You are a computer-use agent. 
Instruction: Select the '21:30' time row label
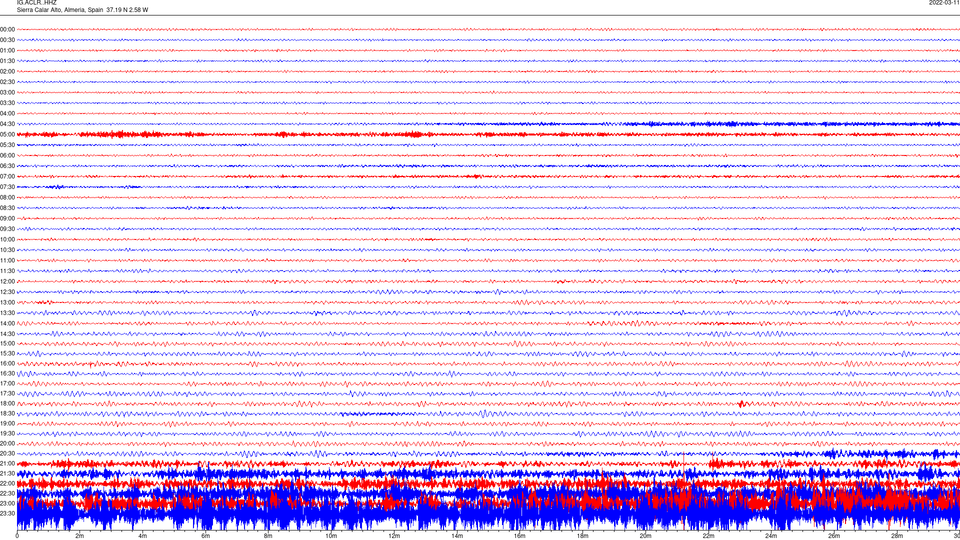7,473
